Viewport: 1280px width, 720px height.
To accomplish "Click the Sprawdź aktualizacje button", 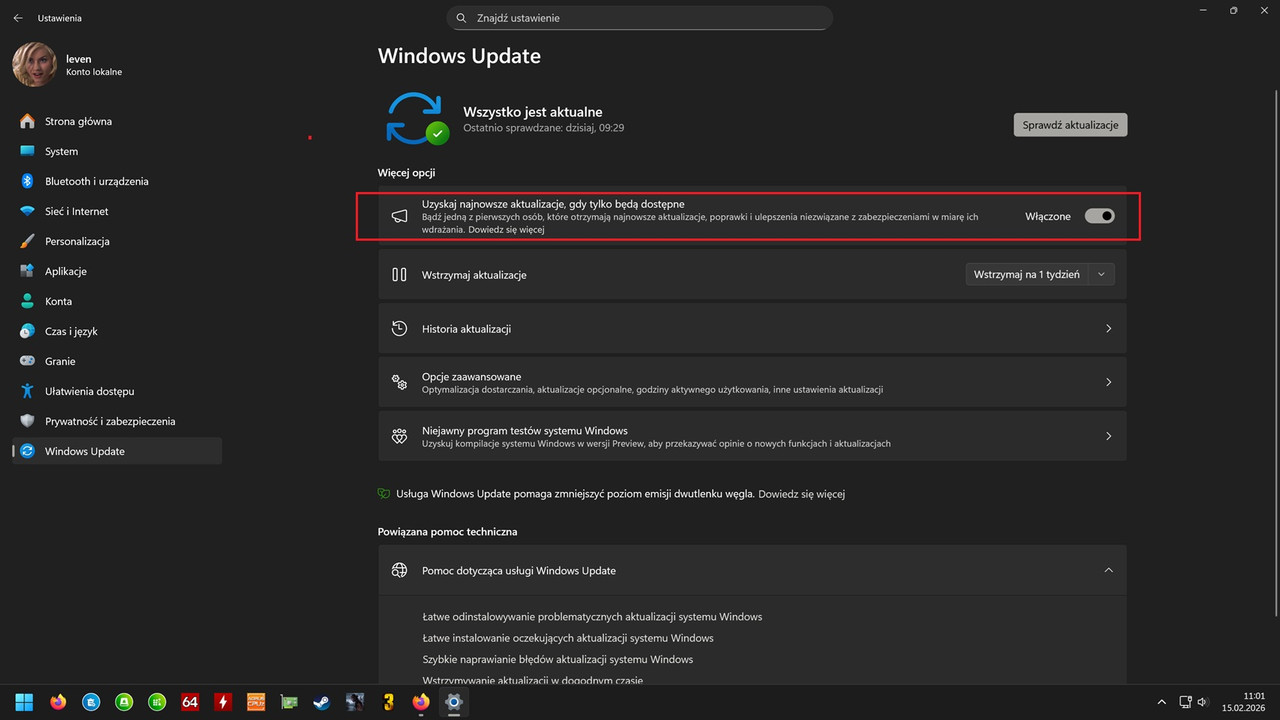I will (x=1070, y=125).
